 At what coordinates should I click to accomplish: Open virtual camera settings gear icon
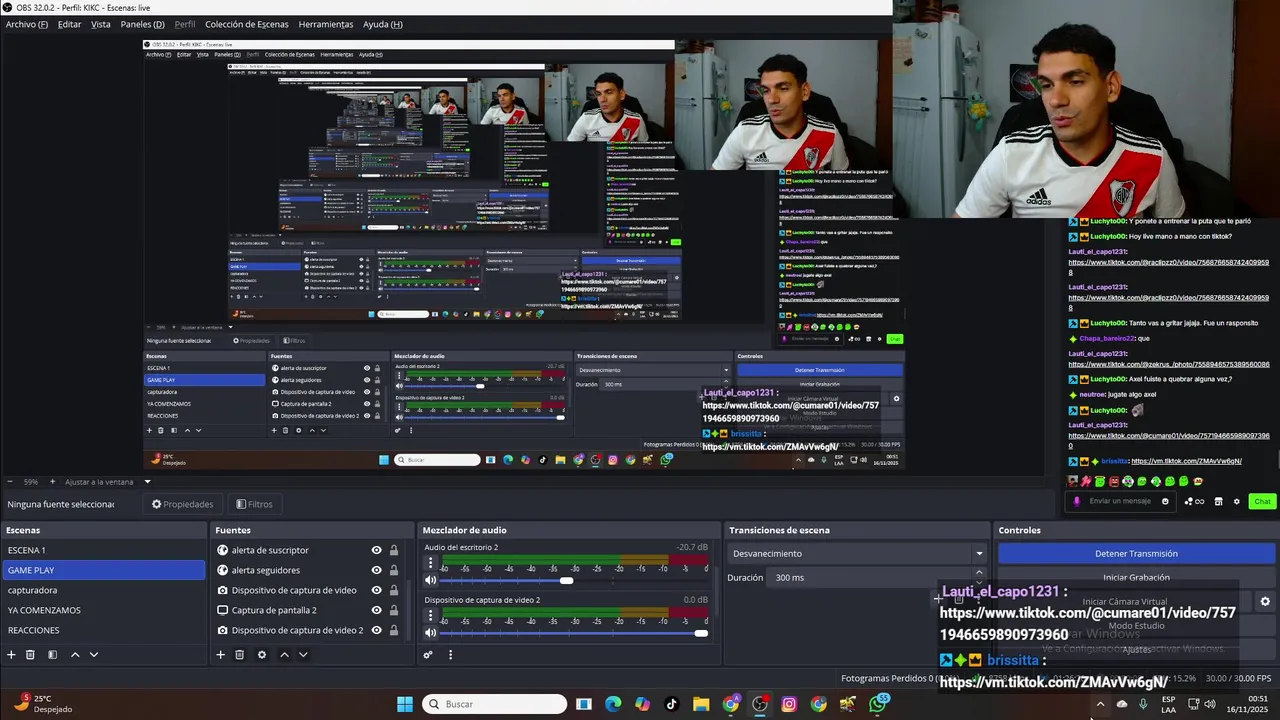(1265, 602)
